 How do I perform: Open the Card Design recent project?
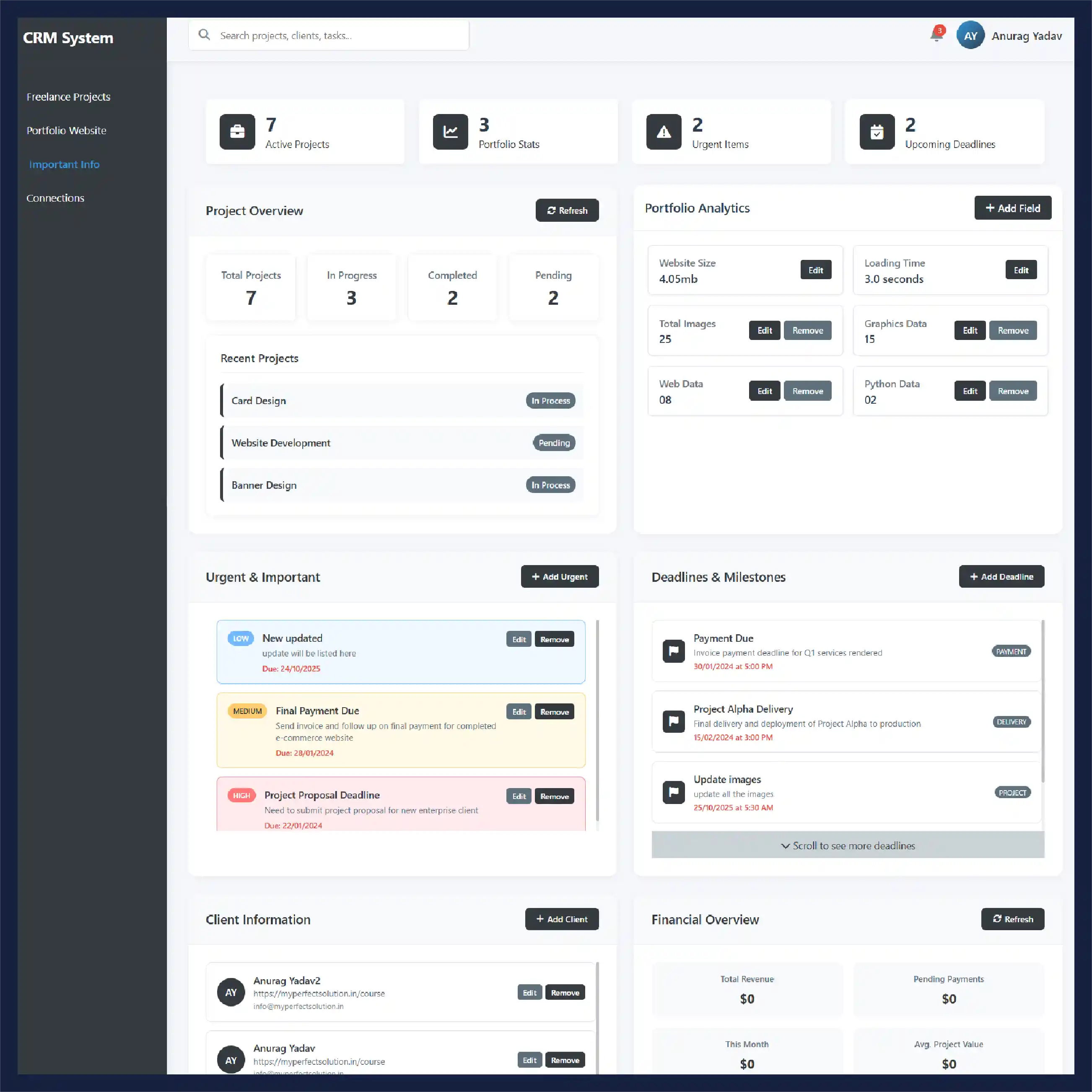pyautogui.click(x=402, y=401)
